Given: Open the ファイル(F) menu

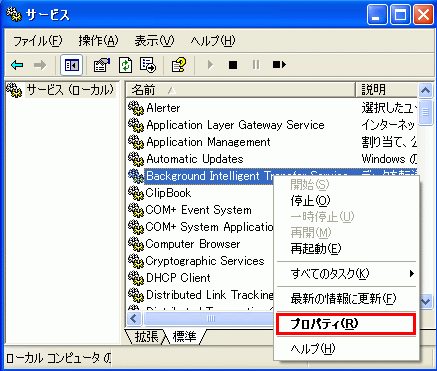Looking at the screenshot, I should tap(38, 41).
